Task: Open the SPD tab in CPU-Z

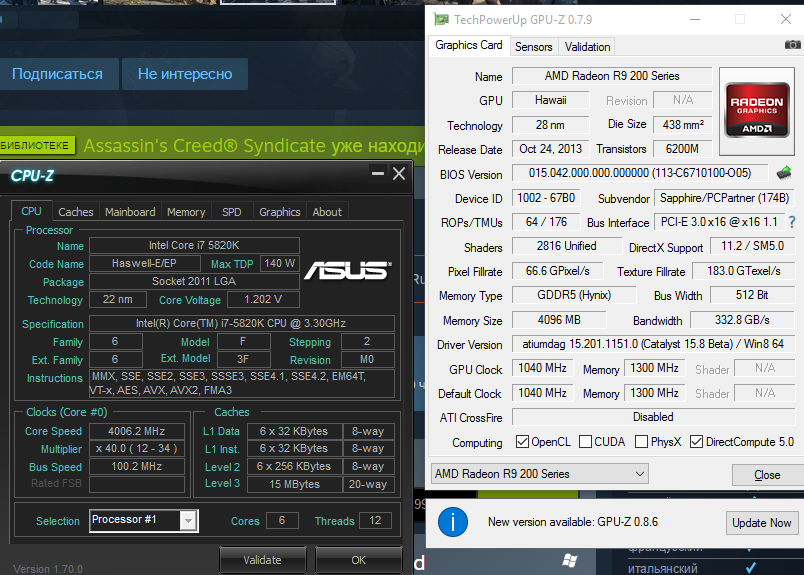Action: [232, 212]
